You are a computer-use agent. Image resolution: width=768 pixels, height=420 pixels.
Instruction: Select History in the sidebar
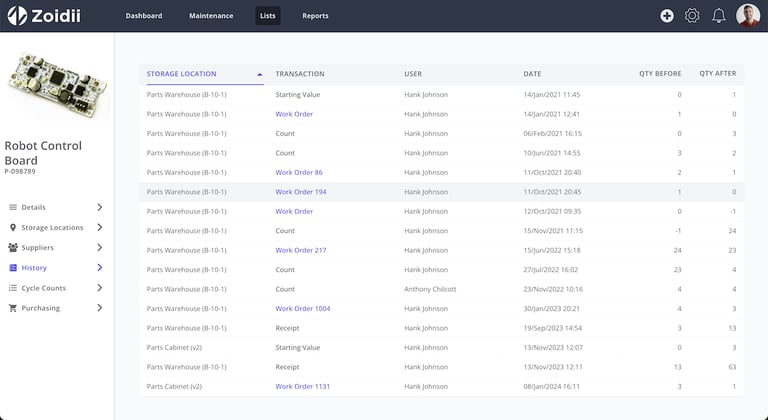(x=34, y=268)
